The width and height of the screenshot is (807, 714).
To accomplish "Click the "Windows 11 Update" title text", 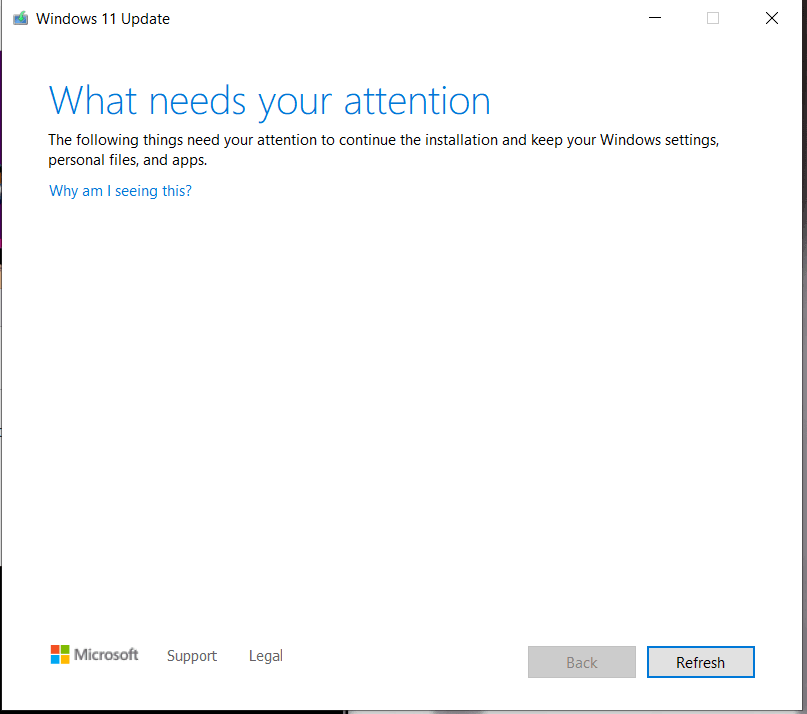I will (103, 19).
